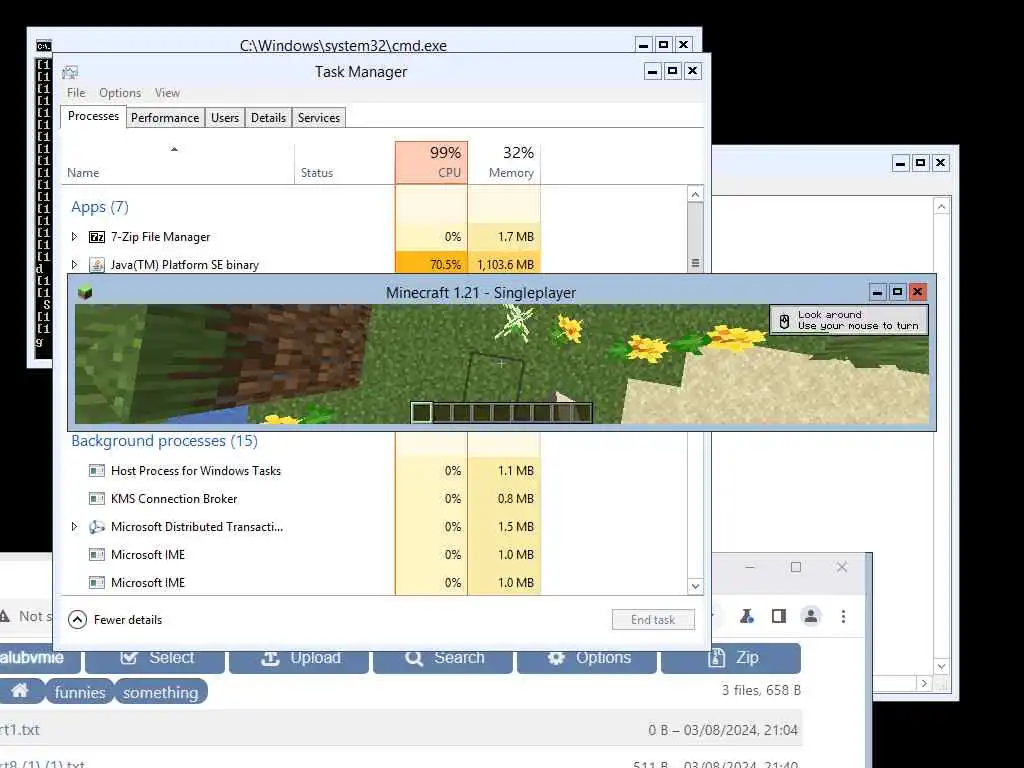This screenshot has width=1024, height=768.
Task: Open the File menu in Task Manager
Action: [76, 93]
